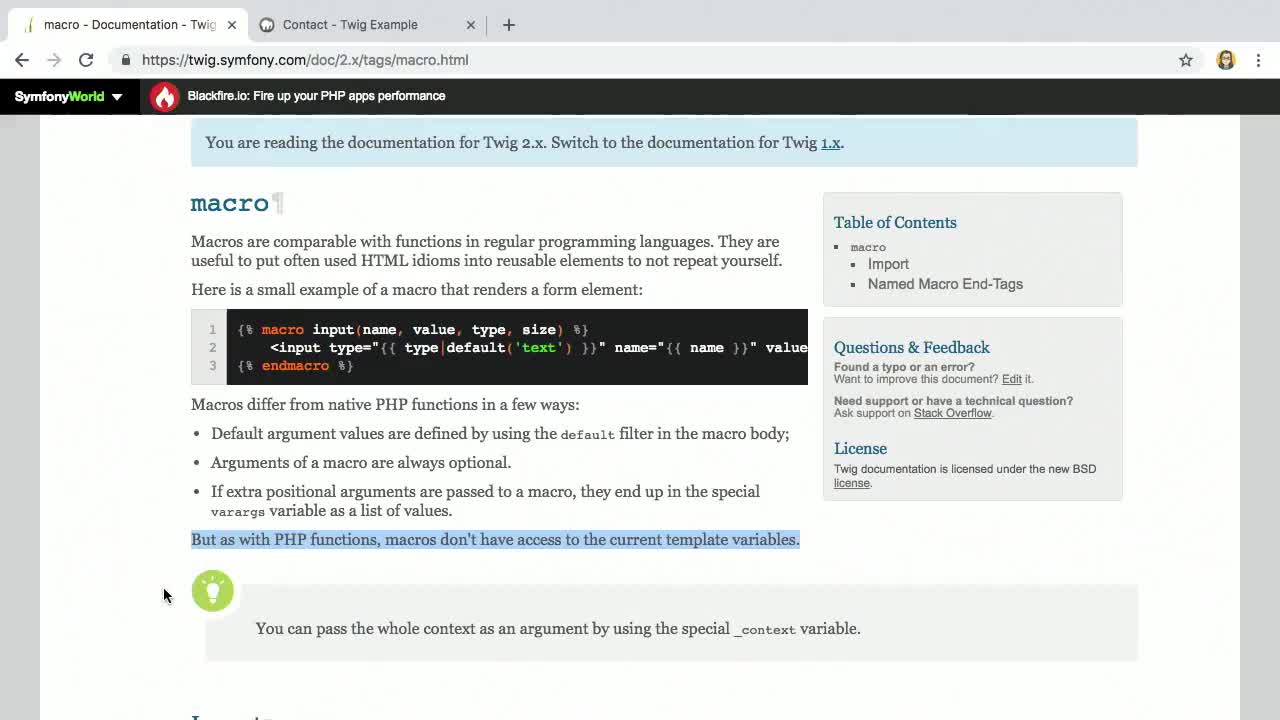Click 'Arguments of a macro are always optional'
The width and height of the screenshot is (1280, 720).
pos(361,462)
